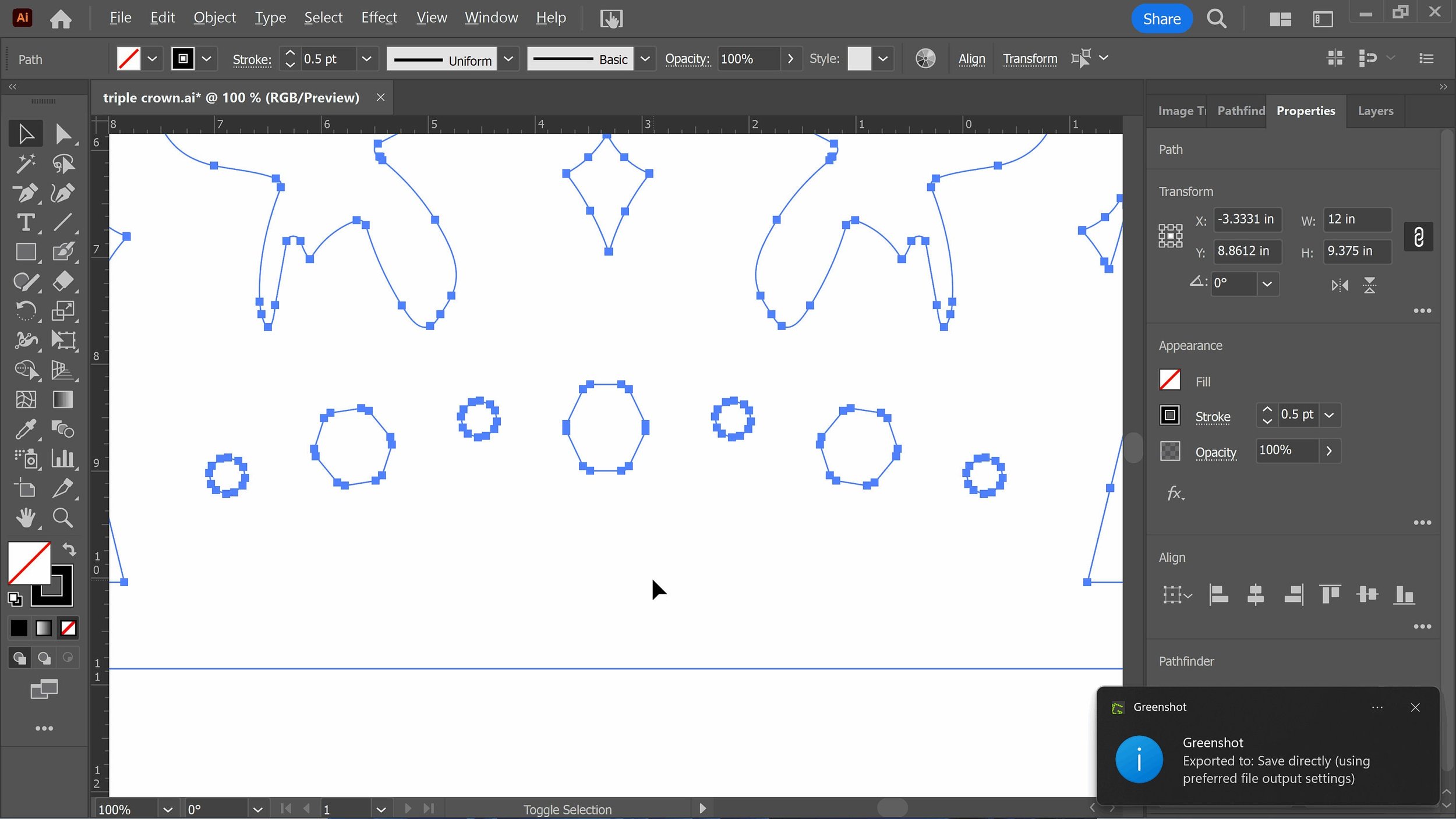Select the Selection tool arrow
This screenshot has height=819, width=1456.
pos(26,134)
